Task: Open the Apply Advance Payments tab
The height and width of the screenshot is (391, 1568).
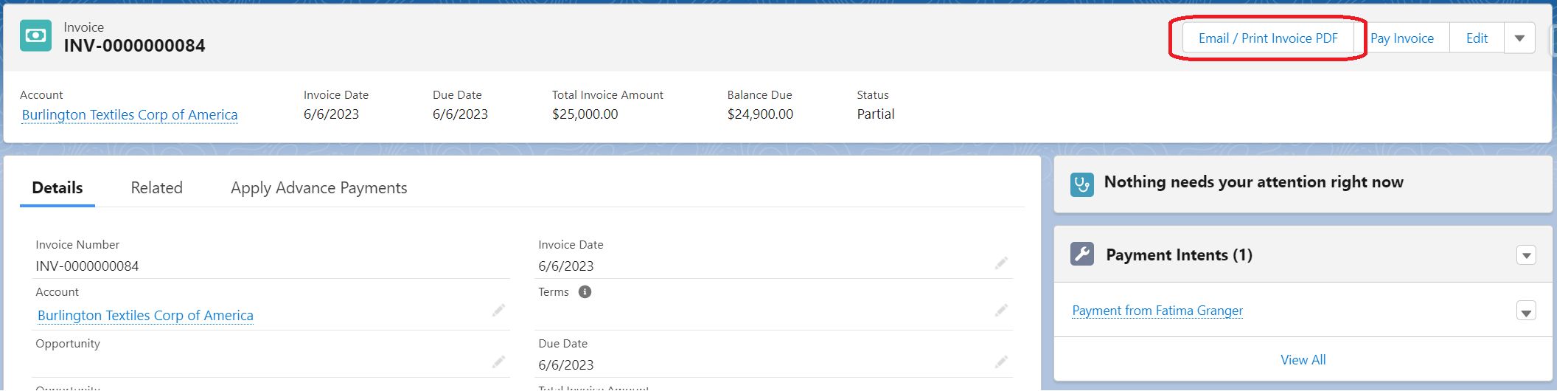Action: click(318, 188)
